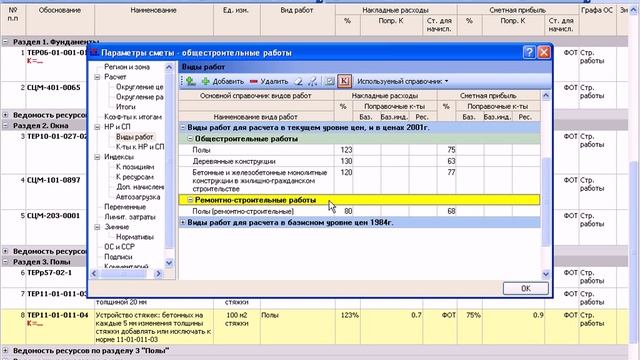Image resolution: width=640 pixels, height=360 pixels.
Task: Click the green plus Добавить icon
Action: tap(205, 81)
